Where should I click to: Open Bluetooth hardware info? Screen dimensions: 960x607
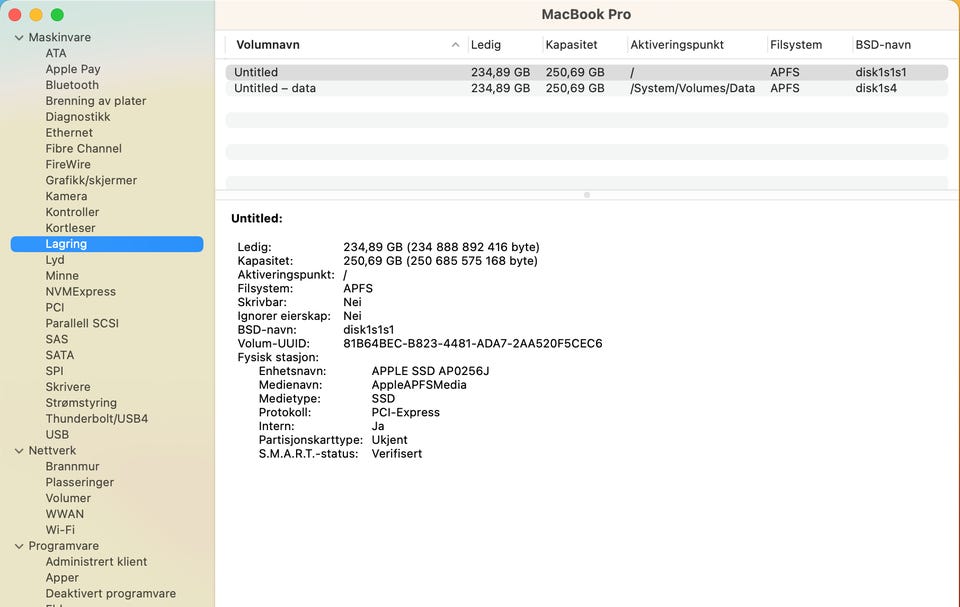click(72, 85)
